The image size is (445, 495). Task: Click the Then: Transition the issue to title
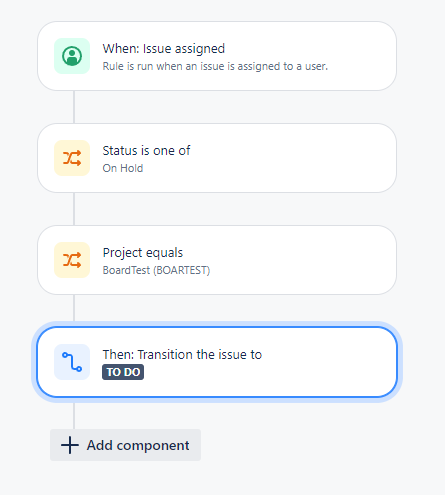point(182,355)
